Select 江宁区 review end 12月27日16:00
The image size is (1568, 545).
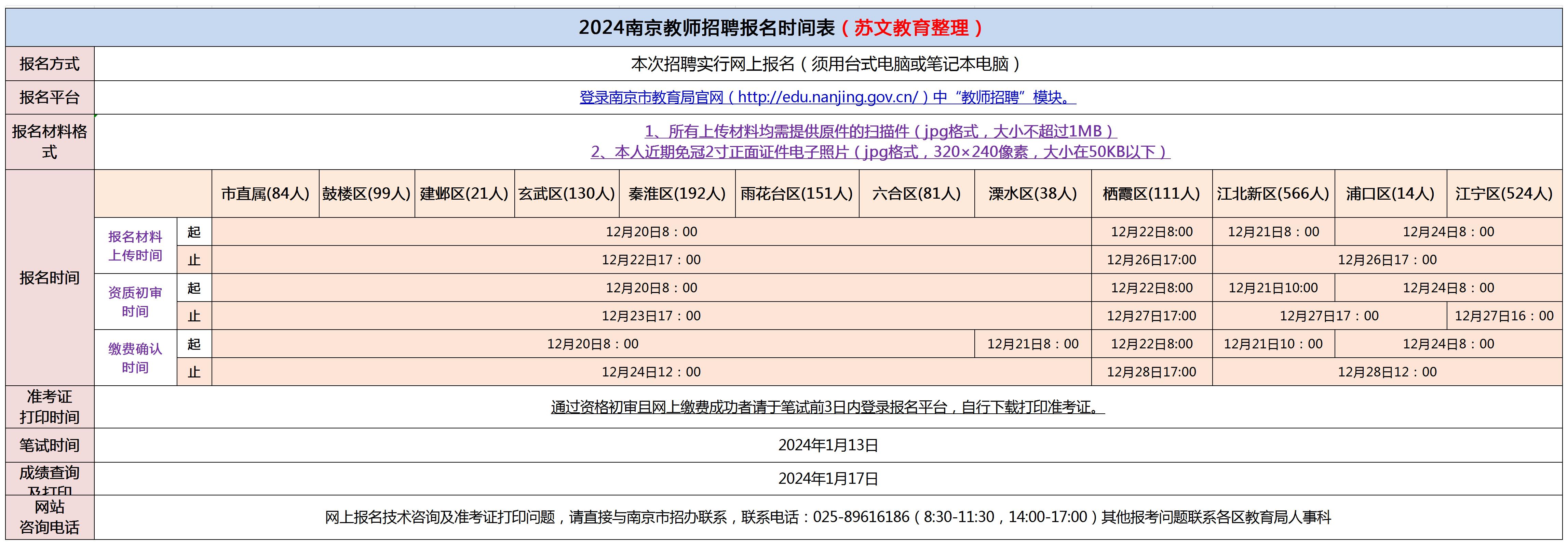(x=1504, y=316)
